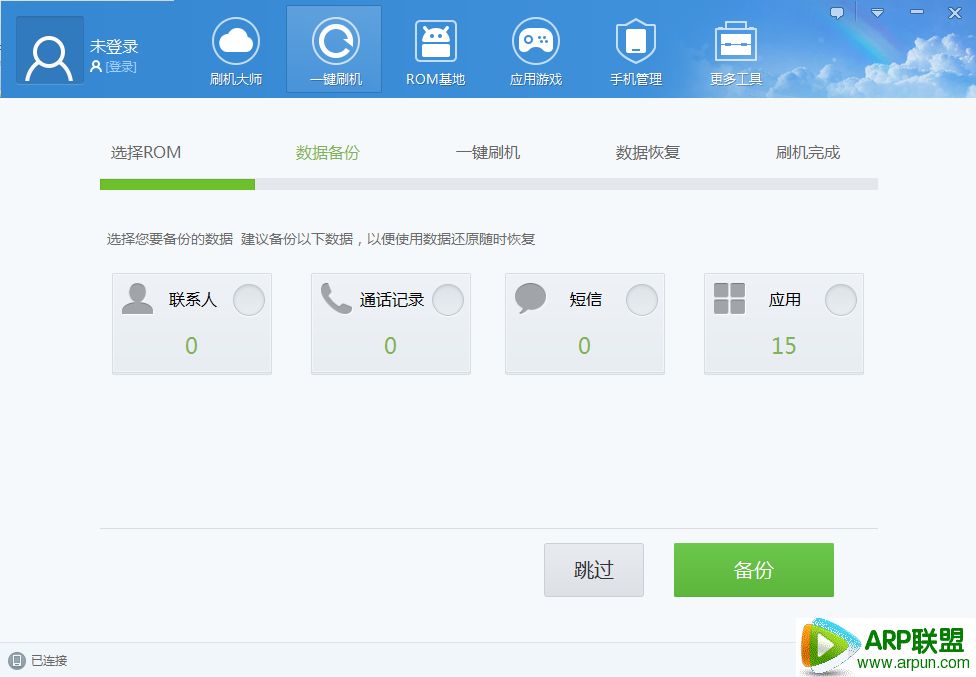The width and height of the screenshot is (976, 677).
Task: Open the feedback speech bubble icon
Action: [x=837, y=13]
